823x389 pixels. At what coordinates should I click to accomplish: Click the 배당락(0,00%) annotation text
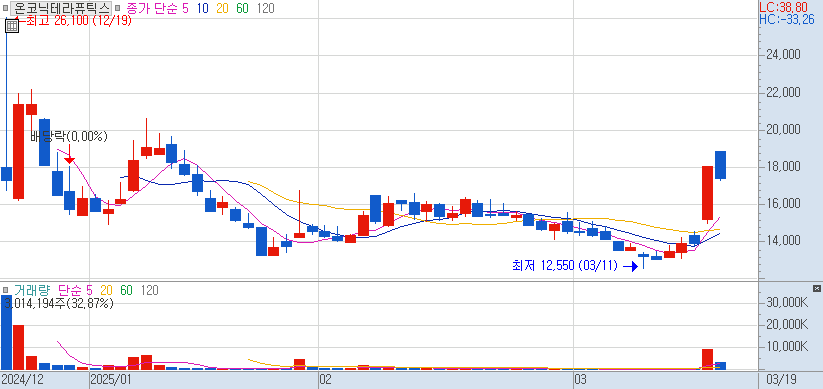pos(69,137)
